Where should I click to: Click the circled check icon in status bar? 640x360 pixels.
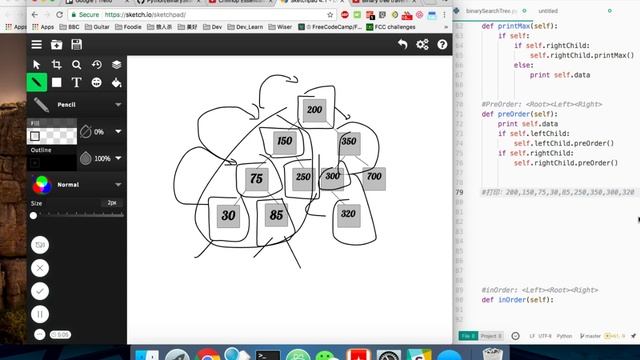coord(516,336)
